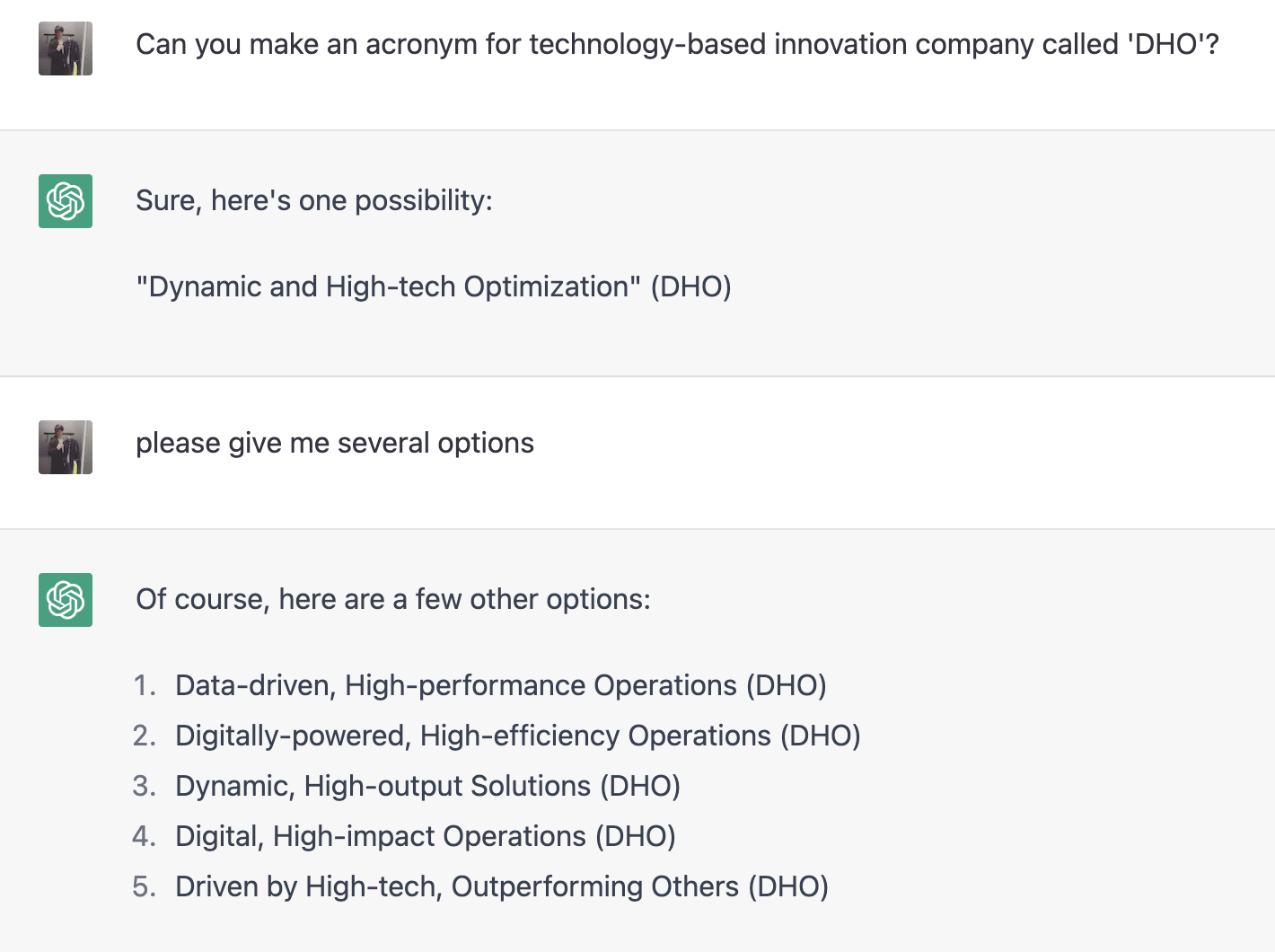Click the ChatGPT logo beside 'Sure, here's one possibility'
The width and height of the screenshot is (1275, 952).
66,201
